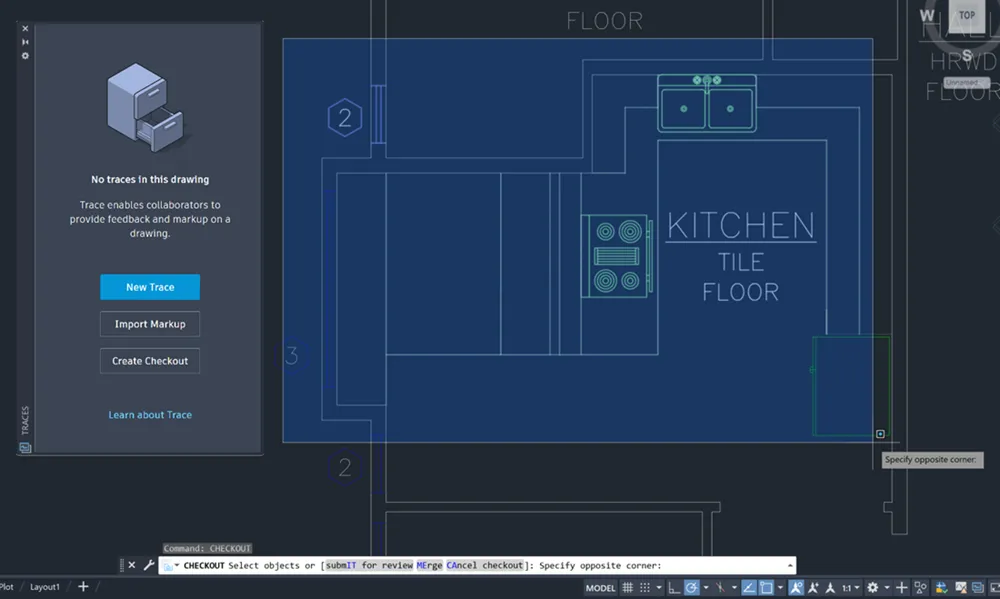Expand the snap mode dropdown arrow

pos(657,588)
